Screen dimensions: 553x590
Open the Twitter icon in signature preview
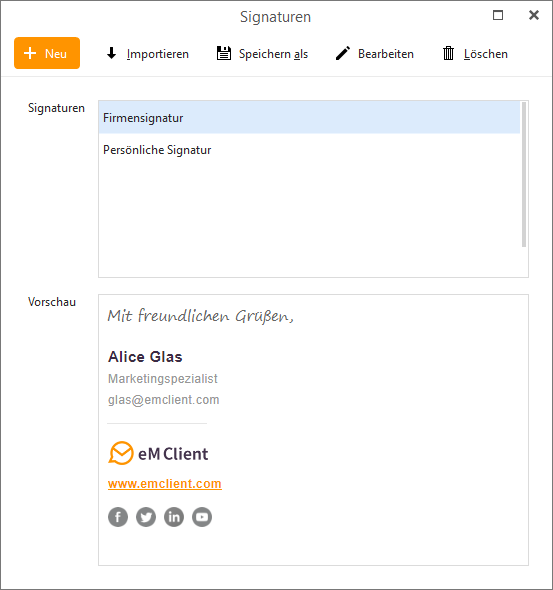tap(146, 517)
